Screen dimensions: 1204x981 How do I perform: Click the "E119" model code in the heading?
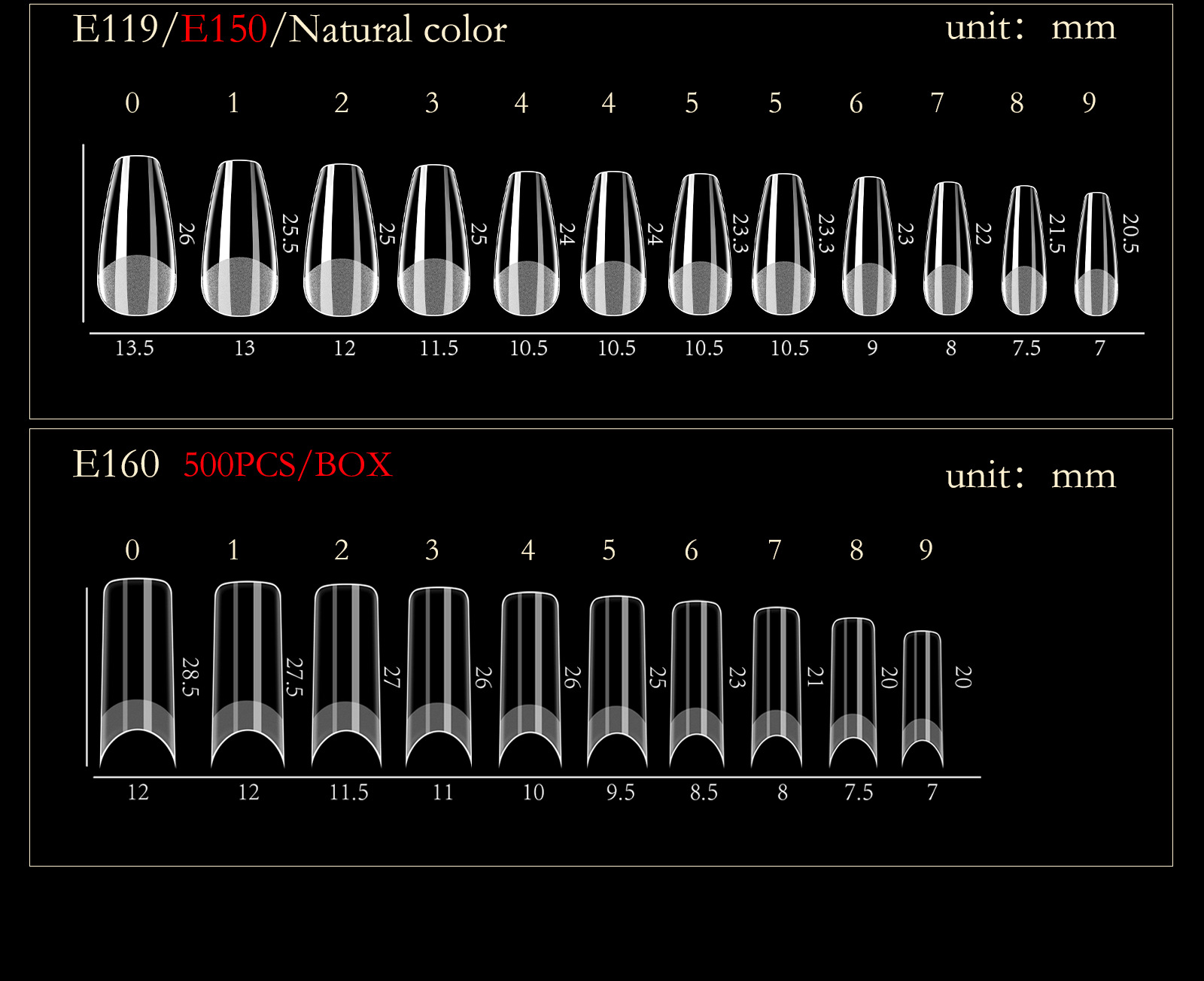click(116, 29)
